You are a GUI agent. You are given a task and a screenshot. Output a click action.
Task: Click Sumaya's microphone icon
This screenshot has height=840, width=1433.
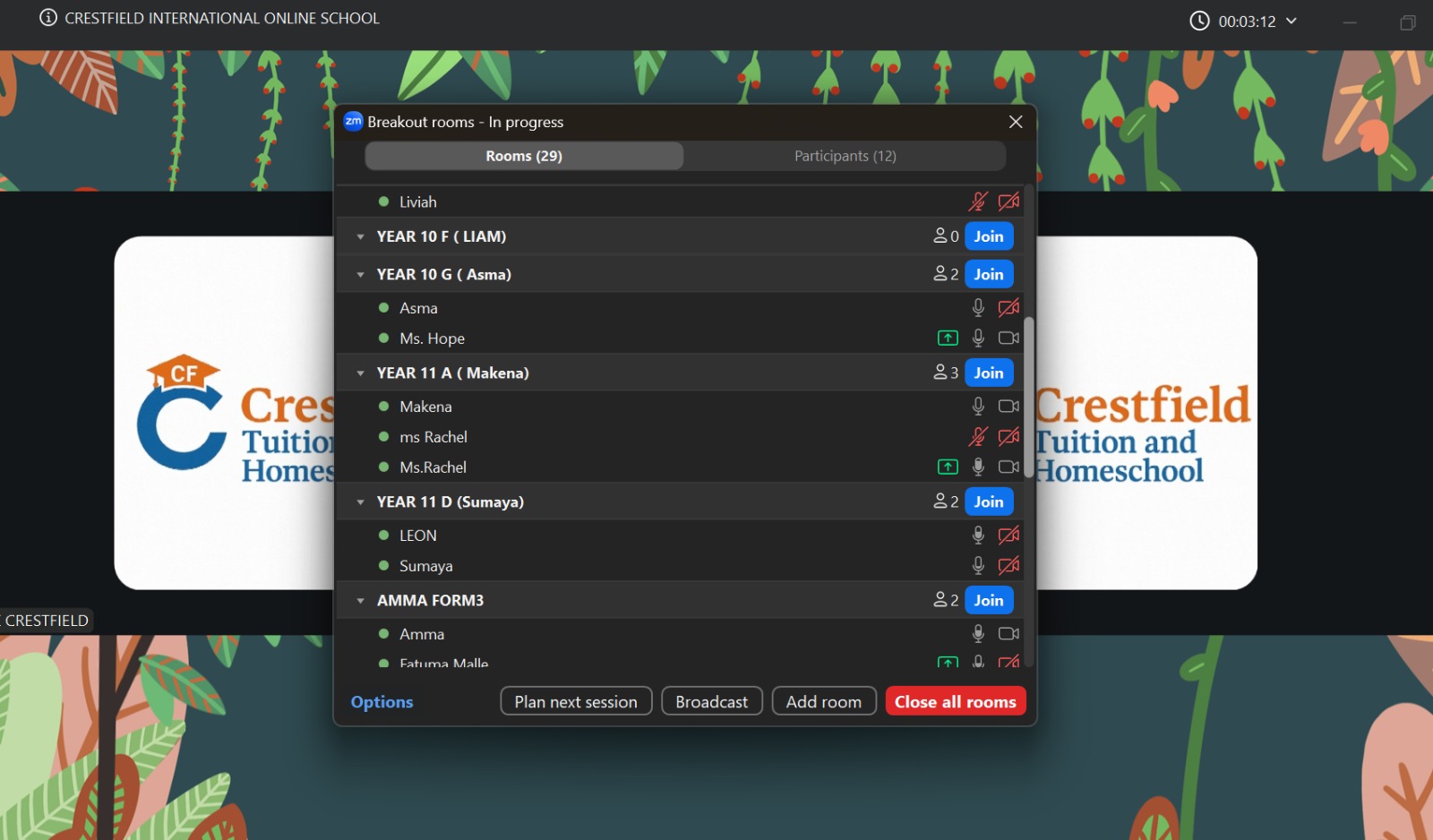tap(978, 565)
